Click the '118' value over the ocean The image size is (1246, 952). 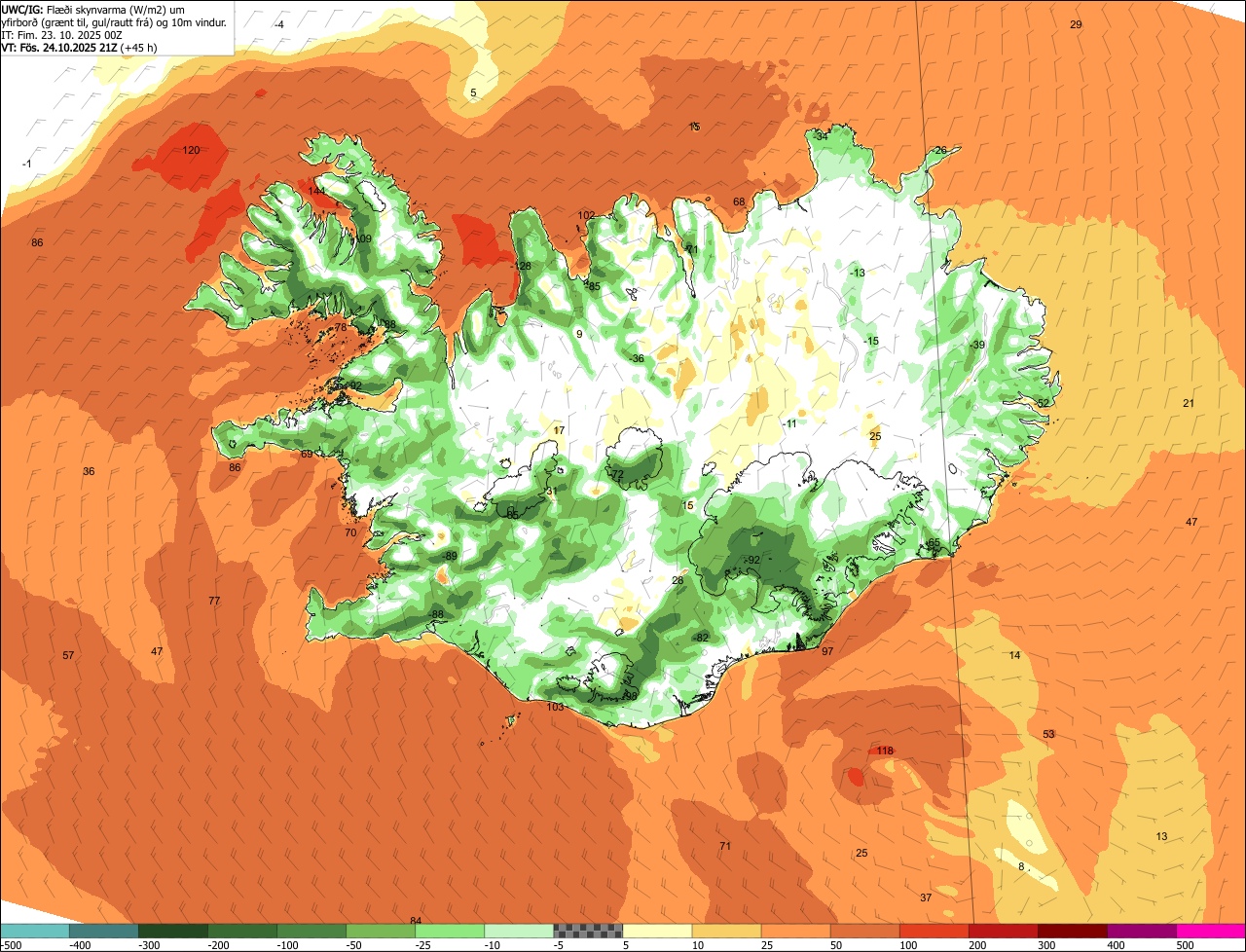tap(885, 751)
